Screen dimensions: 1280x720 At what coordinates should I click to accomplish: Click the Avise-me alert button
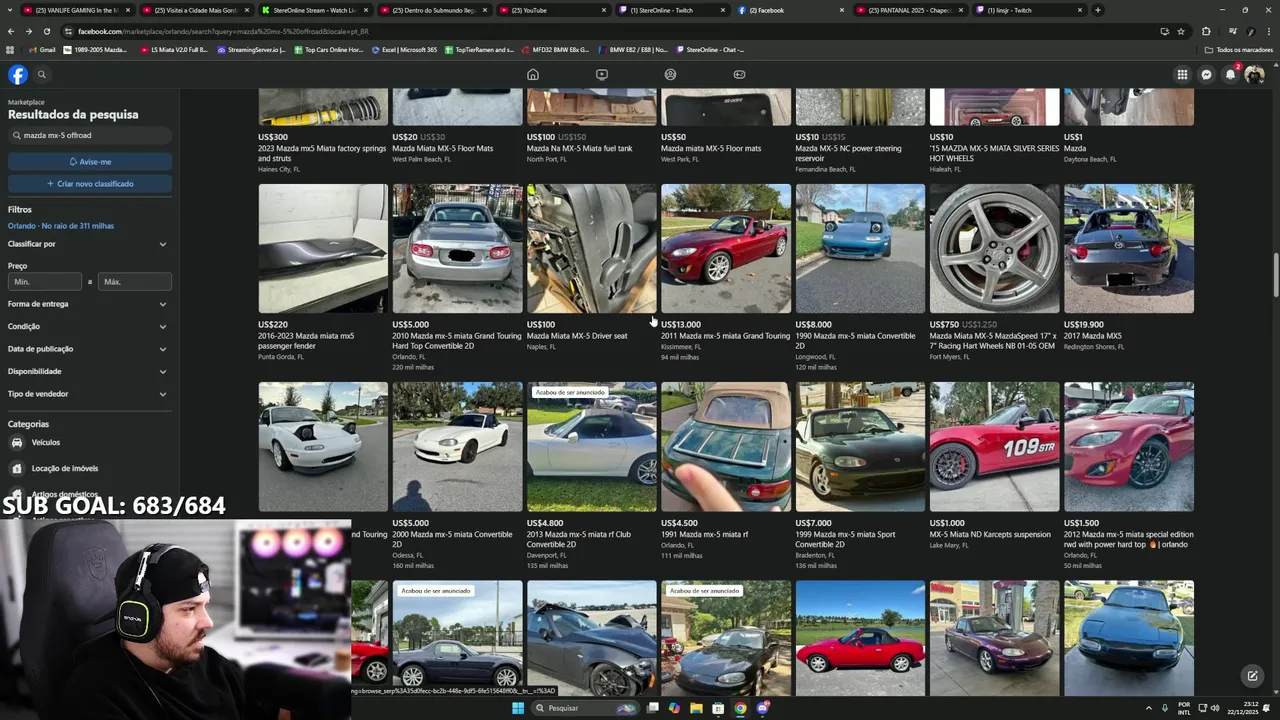click(x=90, y=161)
